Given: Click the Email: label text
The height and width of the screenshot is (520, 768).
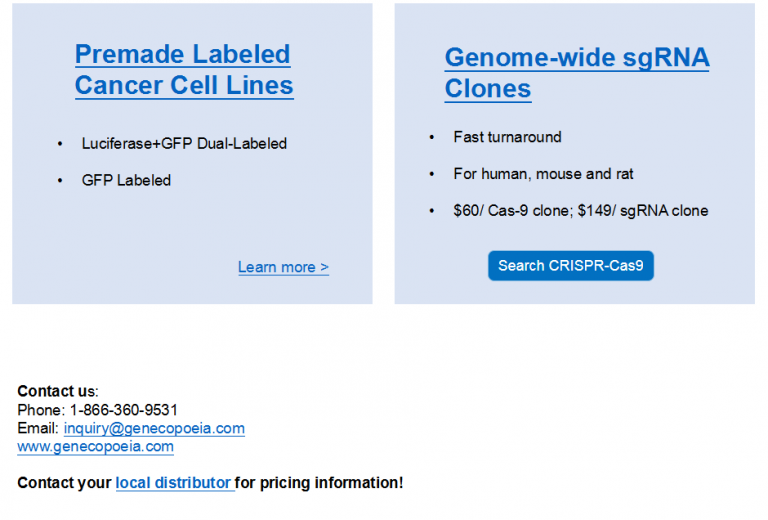Looking at the screenshot, I should pos(38,428).
